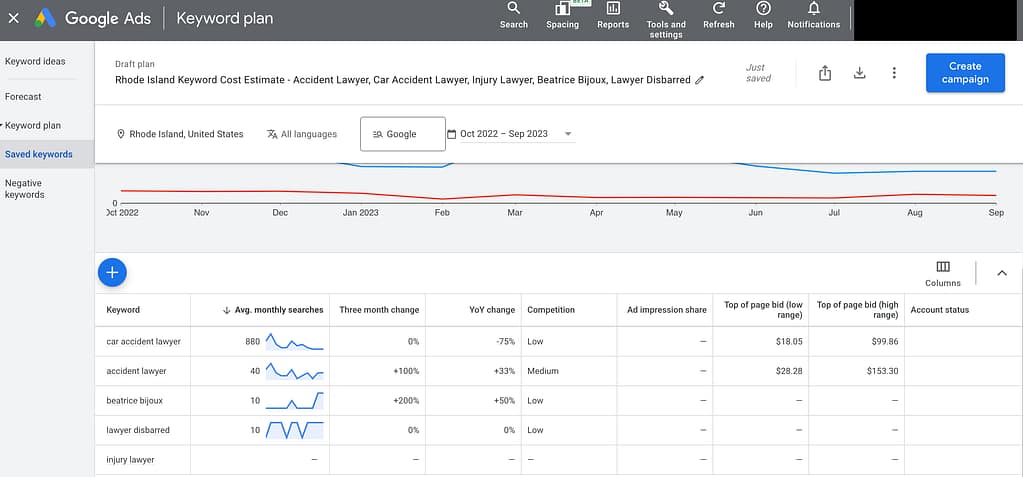Sort by YoY change column
Viewport: 1023px width, 477px height.
(x=491, y=310)
